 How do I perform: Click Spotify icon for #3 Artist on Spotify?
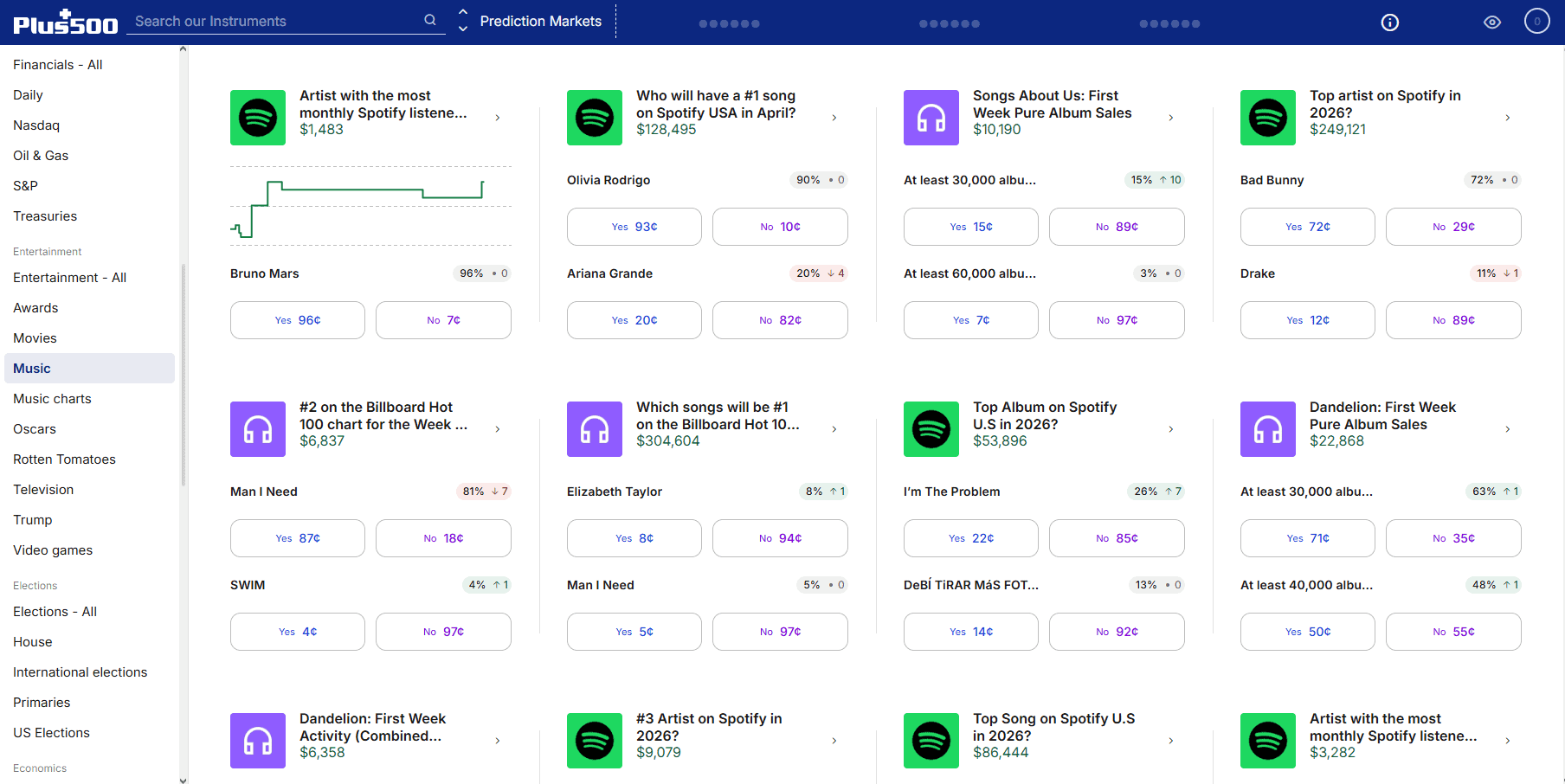tap(595, 741)
